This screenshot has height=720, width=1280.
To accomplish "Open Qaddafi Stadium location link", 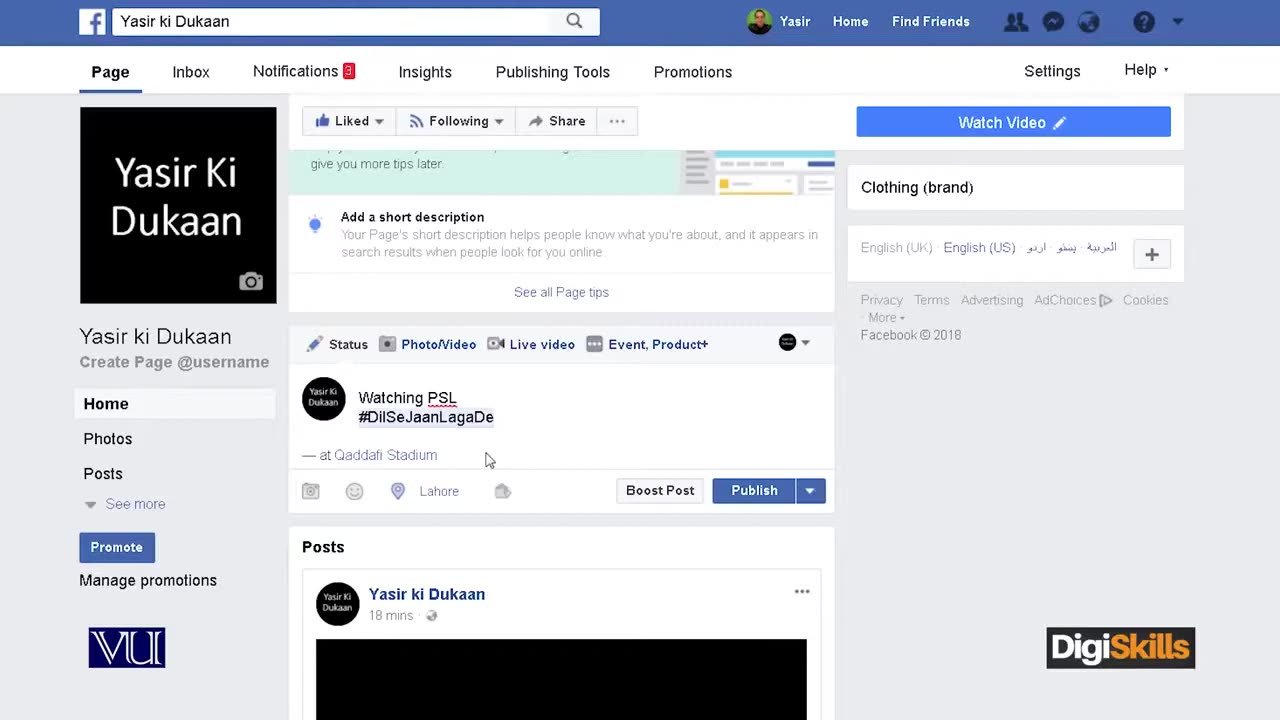I will tap(385, 455).
